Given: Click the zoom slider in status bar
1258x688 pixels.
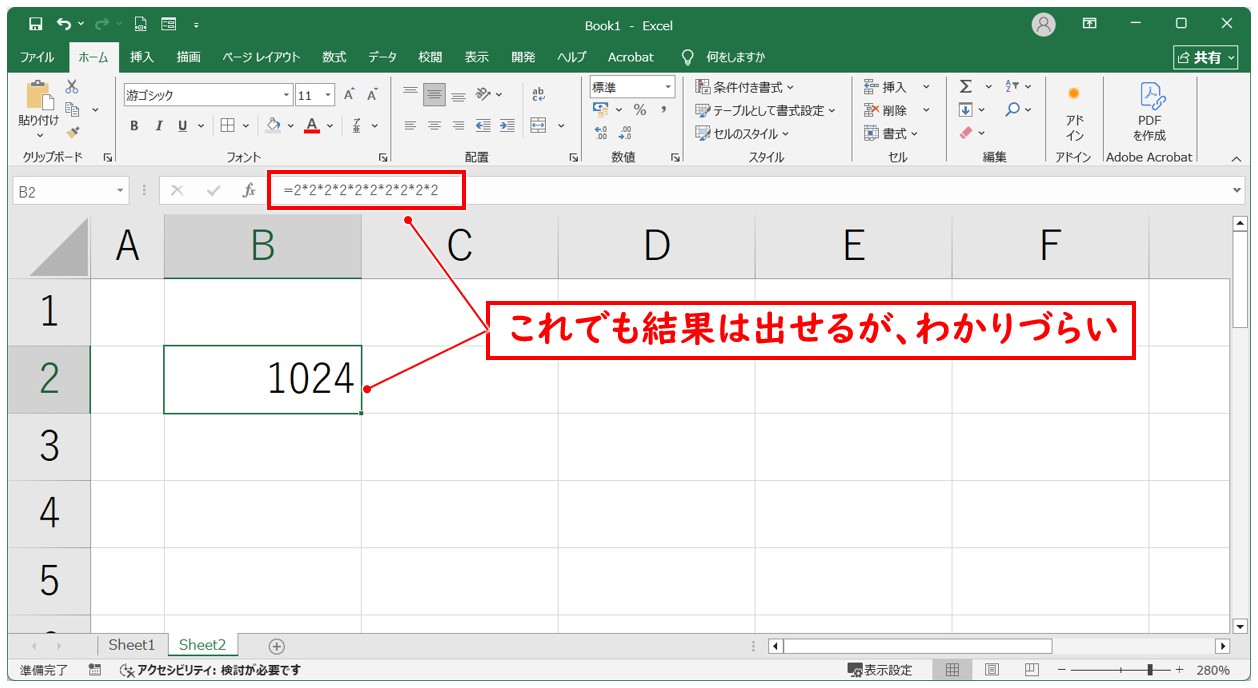Looking at the screenshot, I should click(1152, 670).
